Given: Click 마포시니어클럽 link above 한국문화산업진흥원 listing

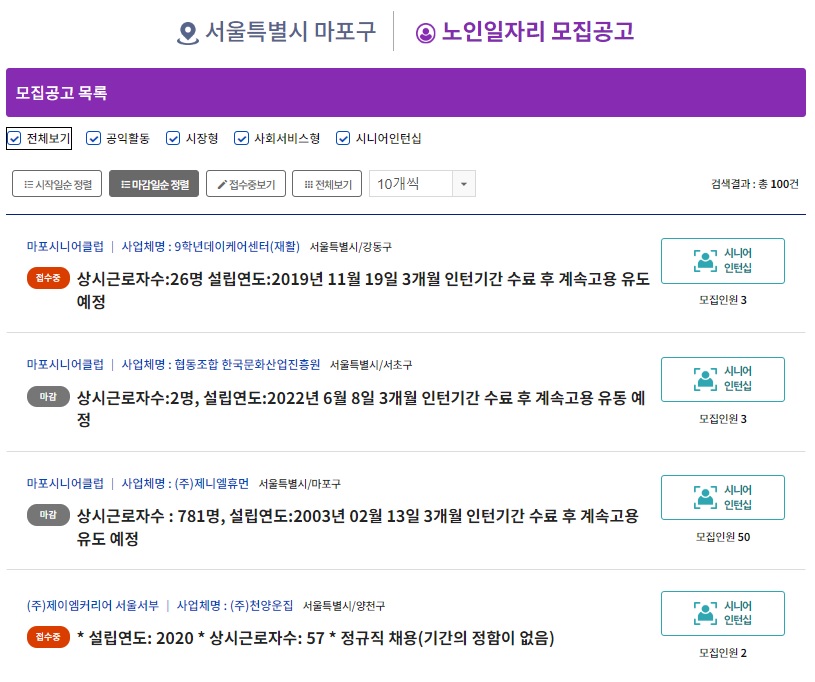Looking at the screenshot, I should 65,364.
